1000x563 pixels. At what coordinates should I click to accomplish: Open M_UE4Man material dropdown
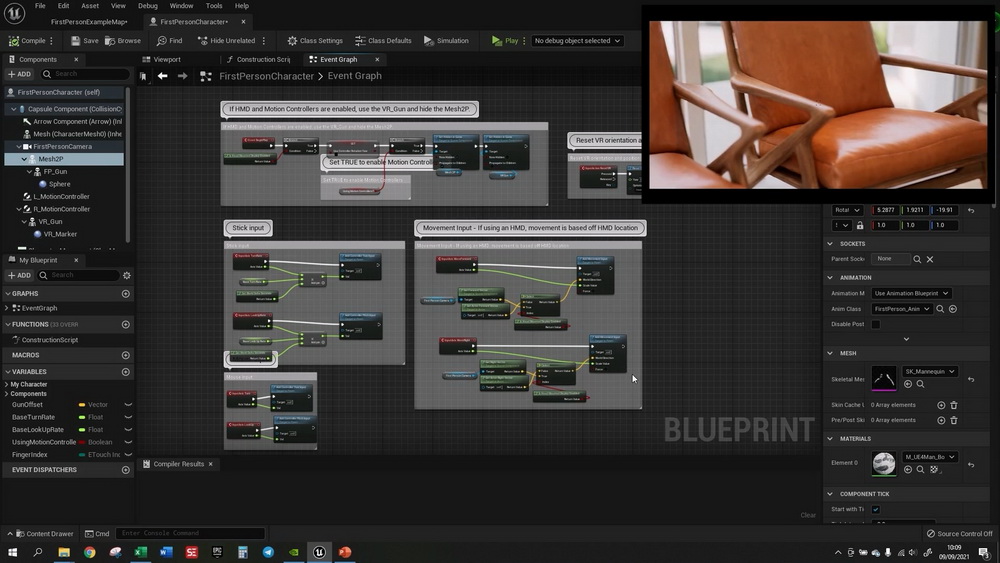point(930,457)
